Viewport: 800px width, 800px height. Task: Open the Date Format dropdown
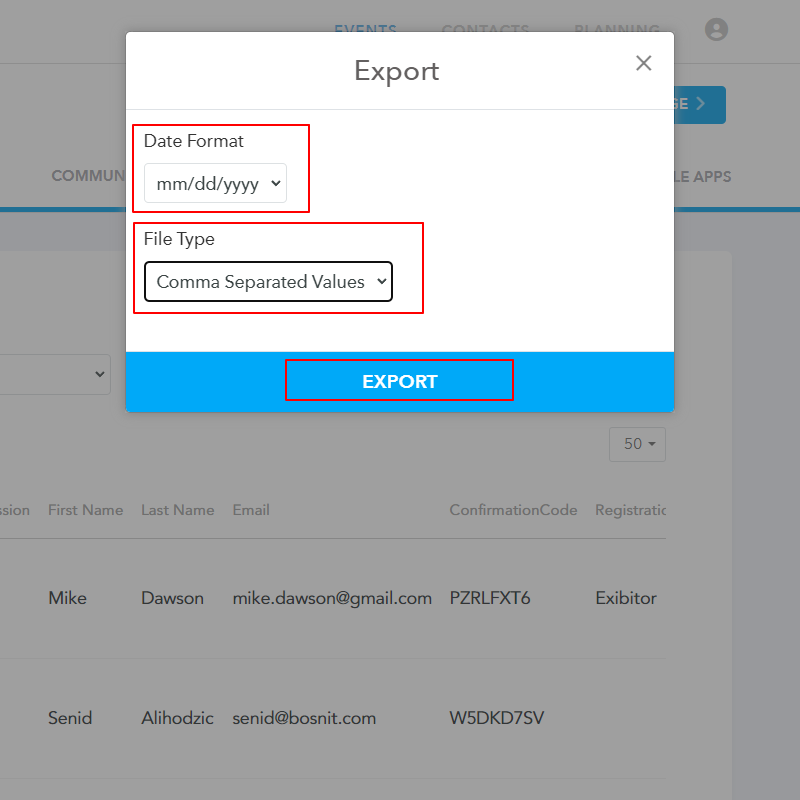coord(214,183)
